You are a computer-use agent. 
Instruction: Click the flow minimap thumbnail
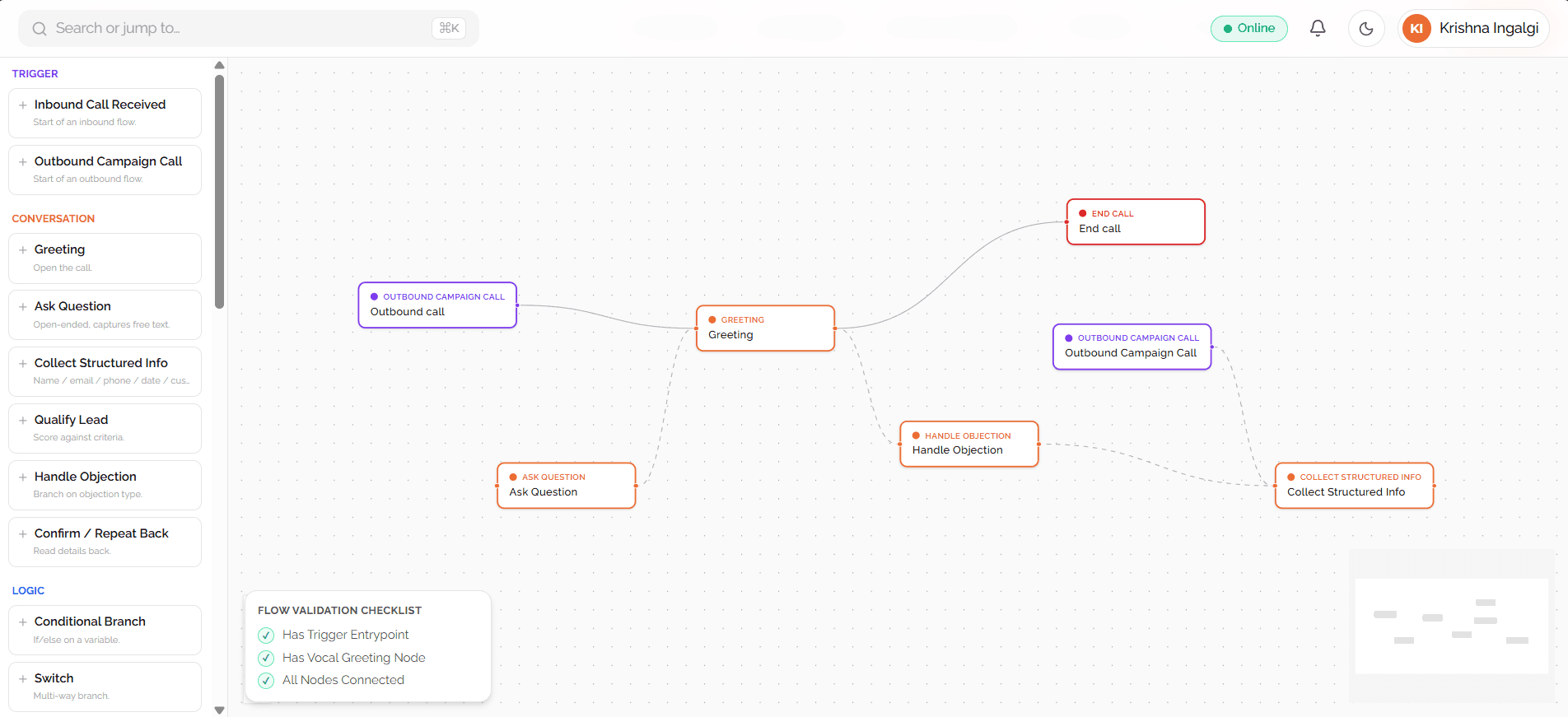1451,626
